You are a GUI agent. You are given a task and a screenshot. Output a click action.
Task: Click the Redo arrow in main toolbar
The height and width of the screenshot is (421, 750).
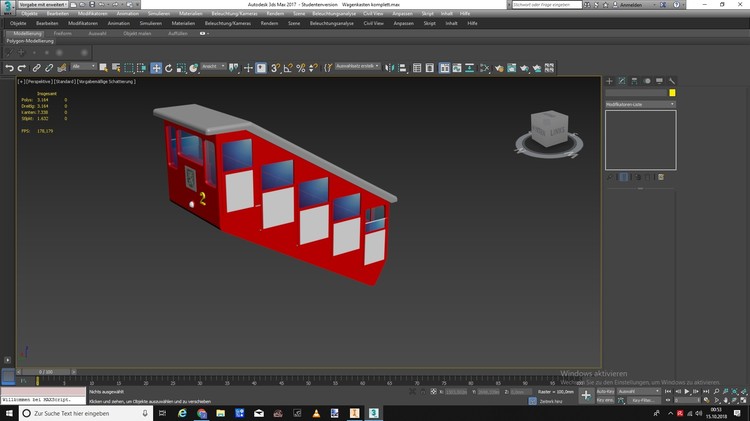(x=22, y=68)
